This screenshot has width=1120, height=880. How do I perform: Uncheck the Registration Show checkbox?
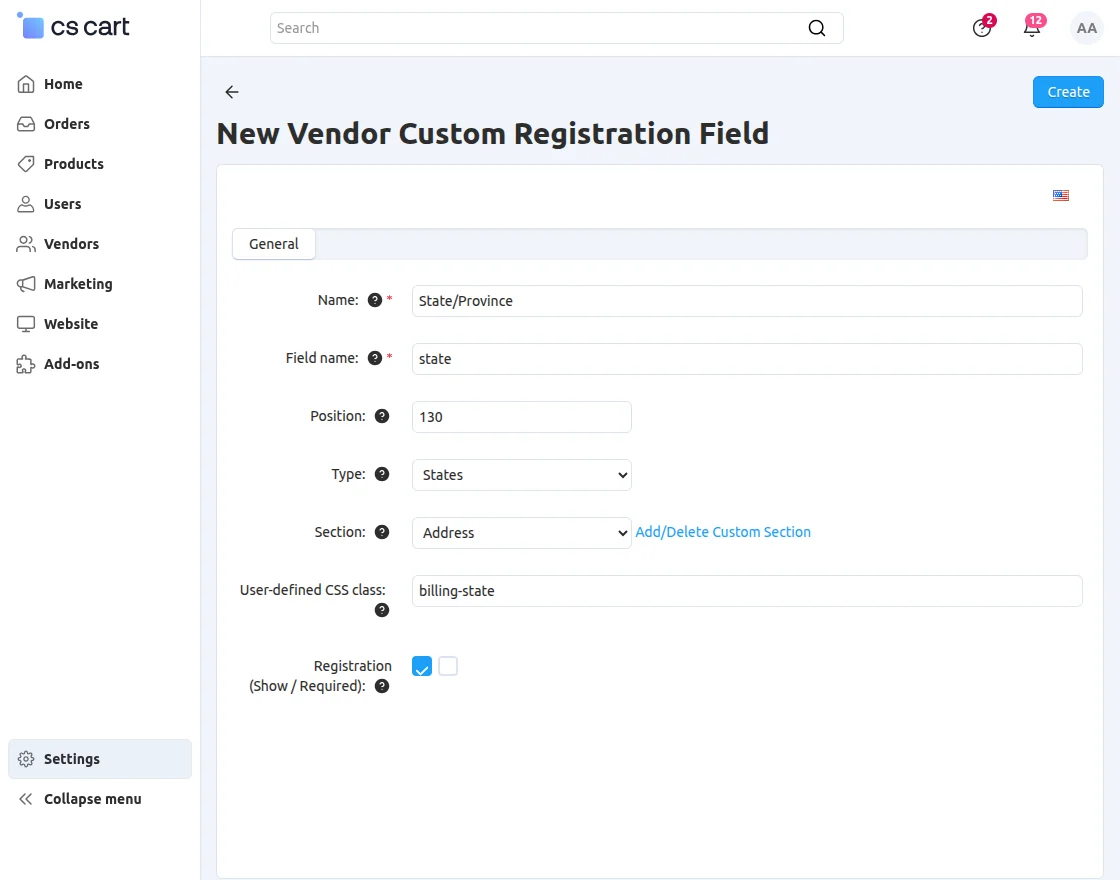point(421,666)
